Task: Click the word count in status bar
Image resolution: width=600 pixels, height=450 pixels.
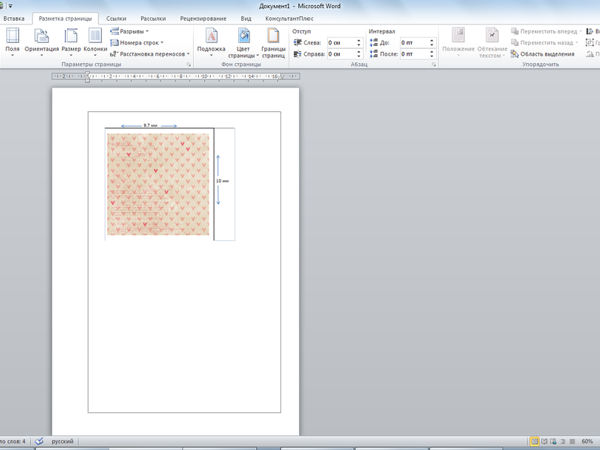Action: coord(13,441)
